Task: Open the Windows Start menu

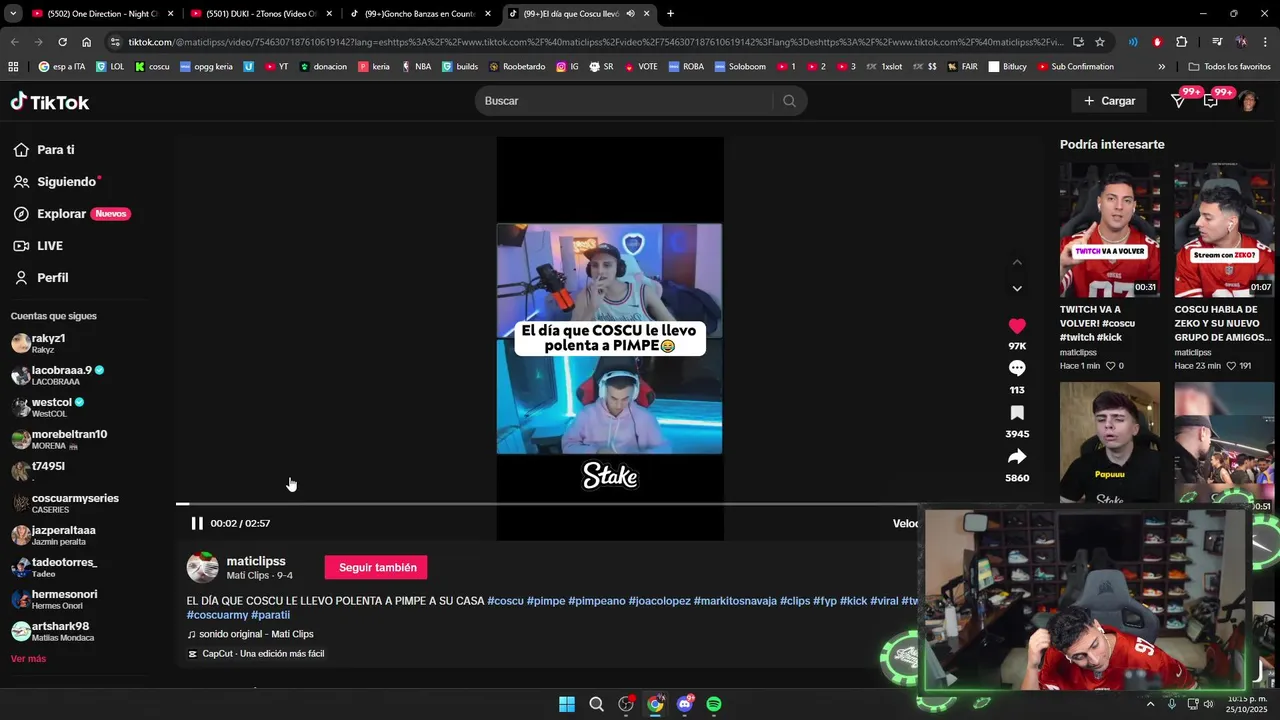Action: [x=567, y=704]
